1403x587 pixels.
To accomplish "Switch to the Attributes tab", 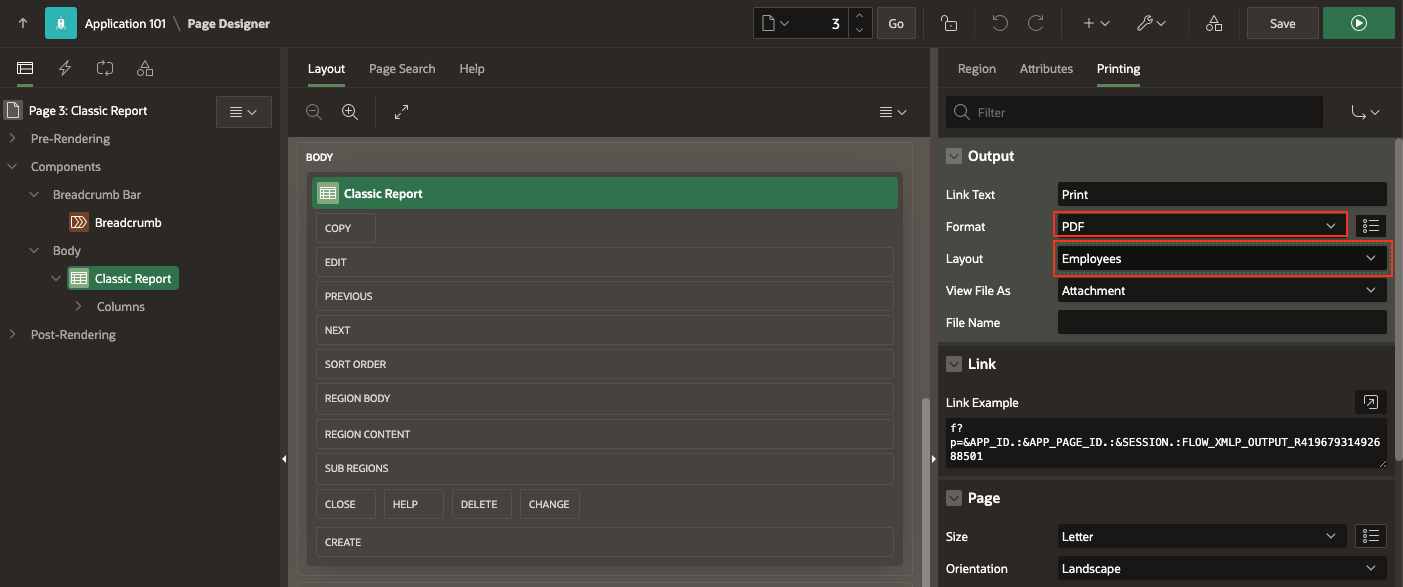I will coord(1046,69).
